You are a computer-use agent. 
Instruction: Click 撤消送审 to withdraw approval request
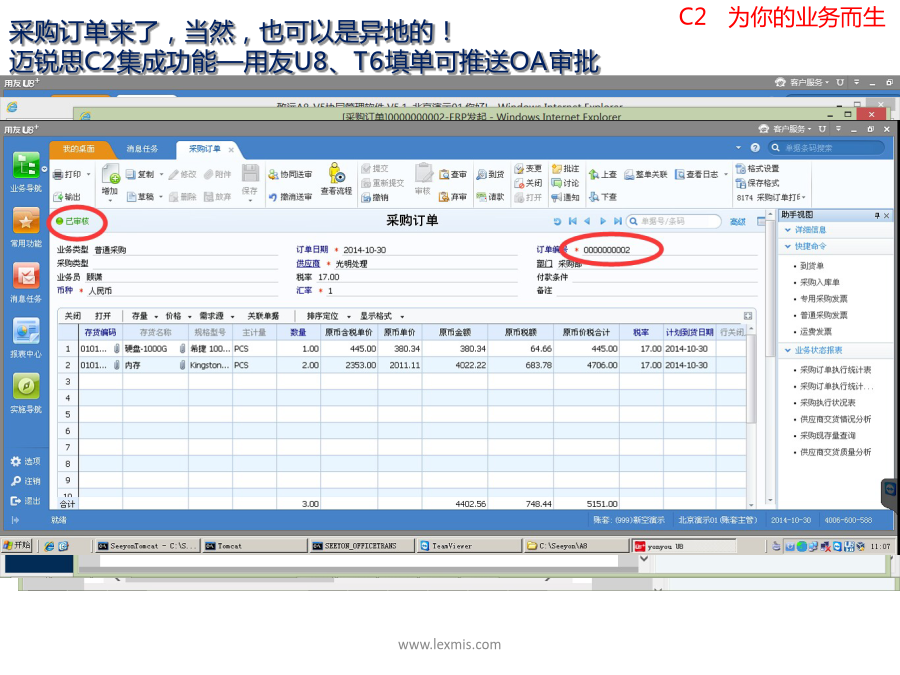click(290, 197)
